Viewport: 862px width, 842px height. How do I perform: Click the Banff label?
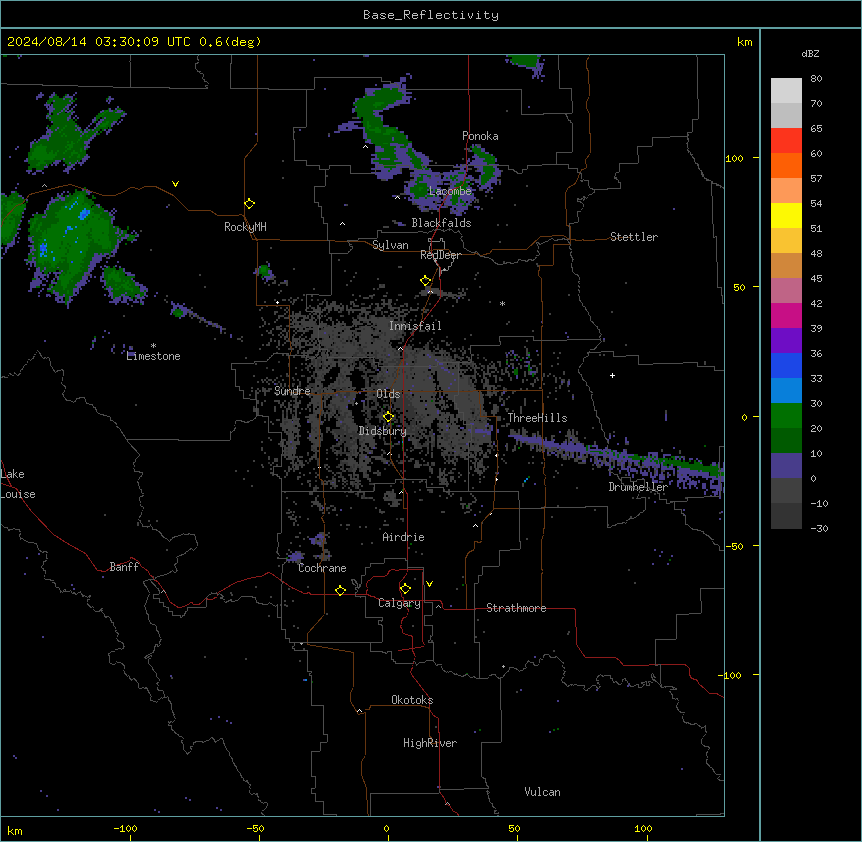pos(124,567)
